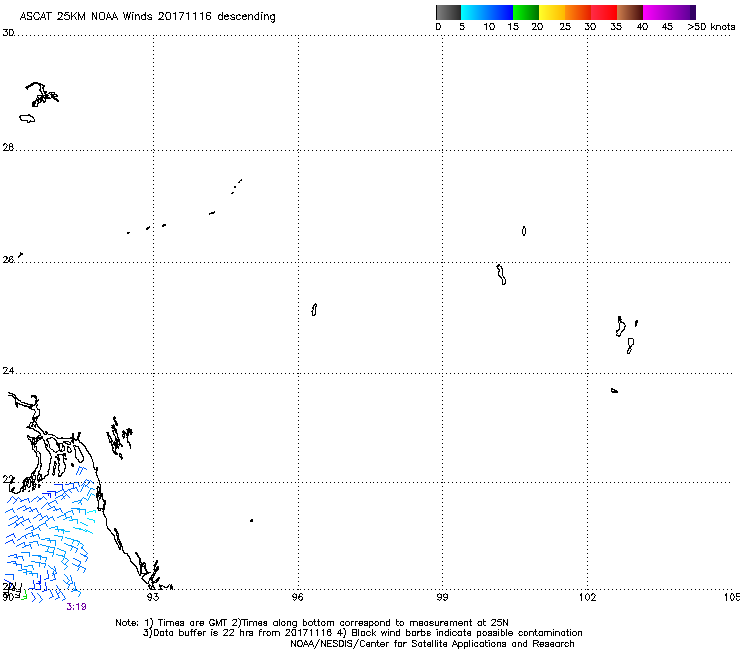Click the yellow 20-25 knots legend segment
This screenshot has height=650, width=740.
click(552, 12)
